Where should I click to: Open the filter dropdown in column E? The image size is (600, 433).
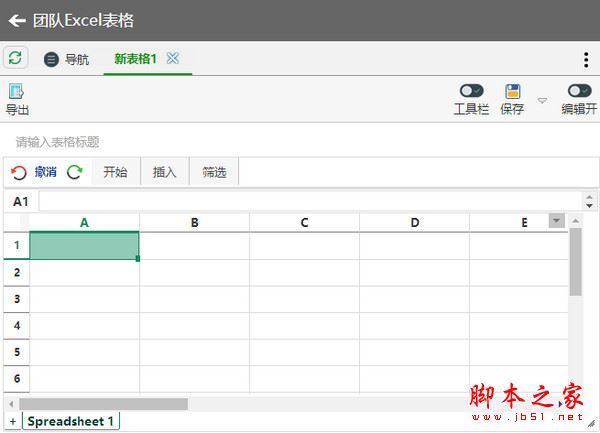click(557, 221)
